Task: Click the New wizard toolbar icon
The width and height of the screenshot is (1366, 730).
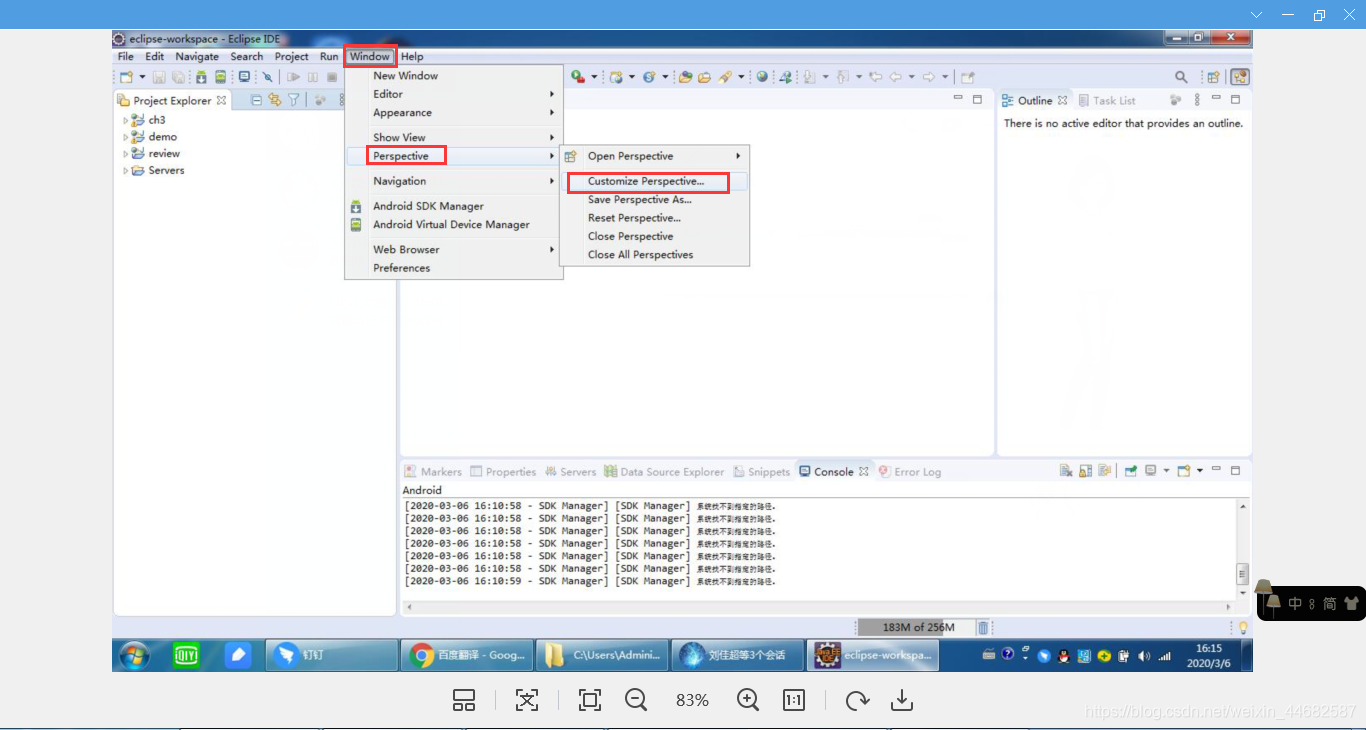Action: (x=126, y=77)
